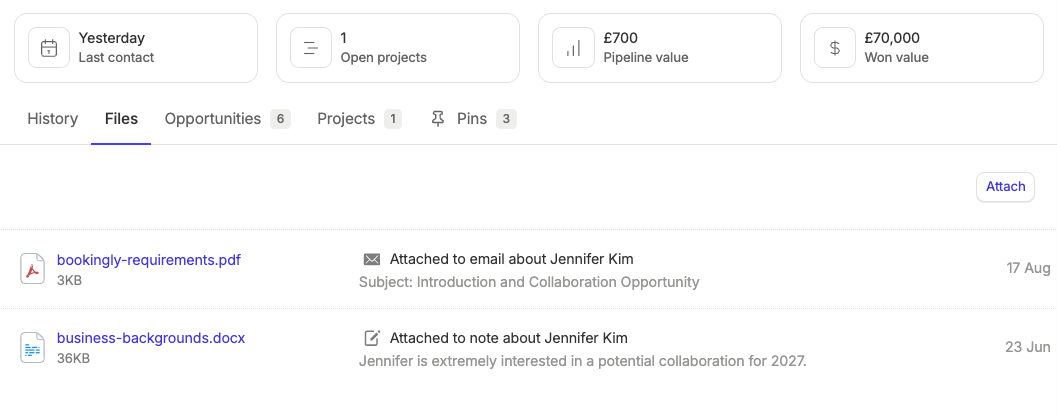Viewport: 1057px width, 418px height.
Task: Click the Open projects list icon
Action: point(310,48)
